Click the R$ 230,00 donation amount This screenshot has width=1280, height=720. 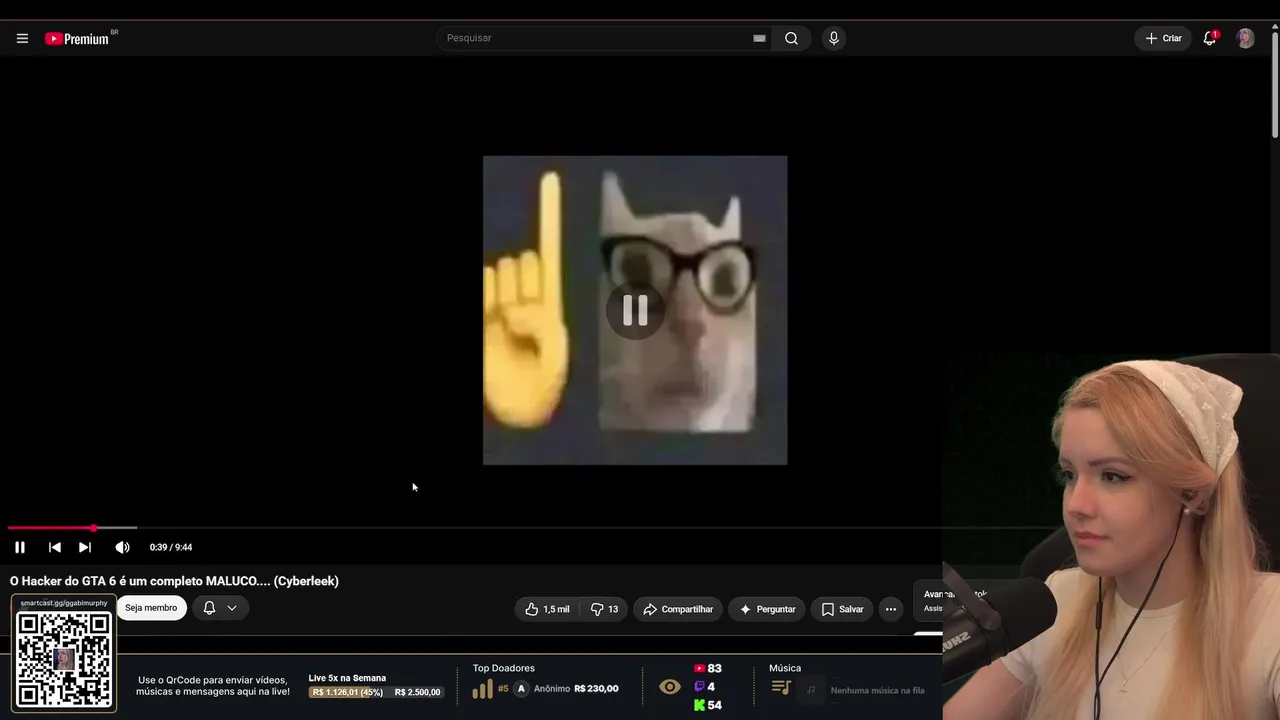point(596,689)
